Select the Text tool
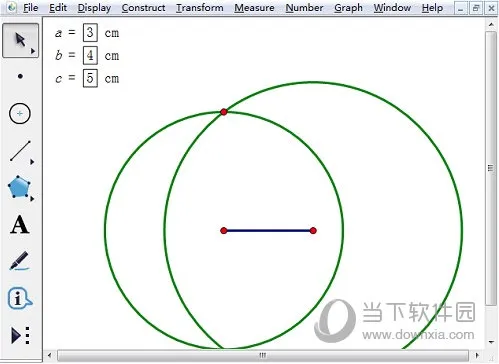Image resolution: width=499 pixels, height=364 pixels. (x=20, y=225)
